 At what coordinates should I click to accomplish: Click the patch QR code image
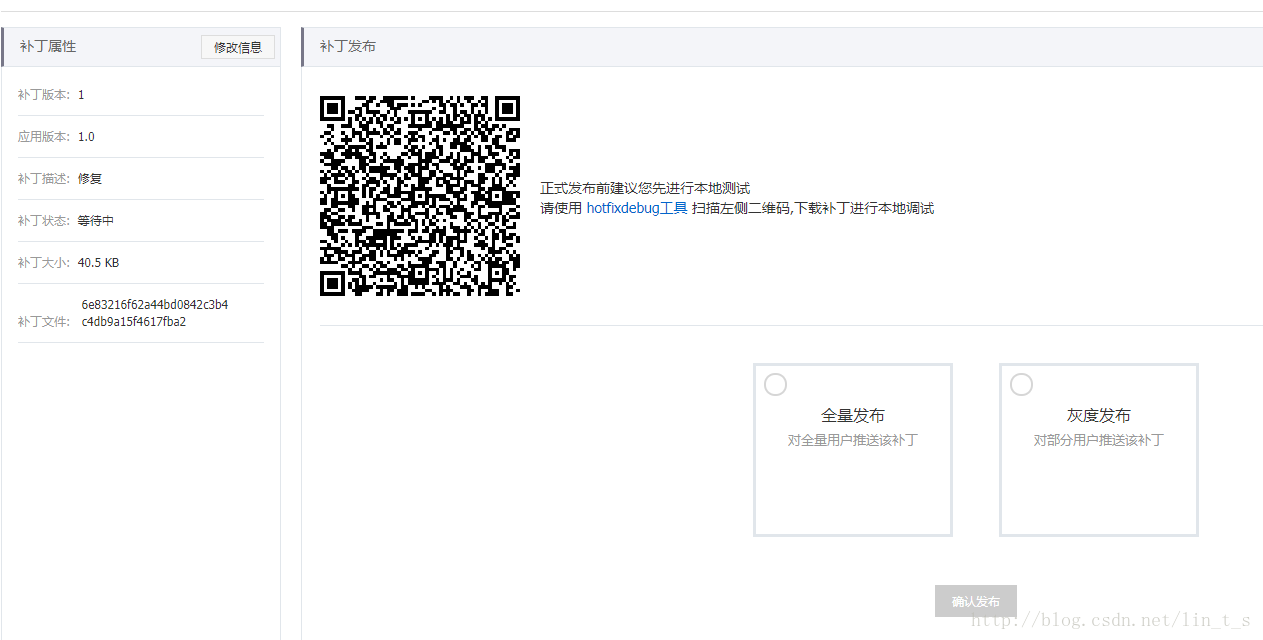pos(420,196)
